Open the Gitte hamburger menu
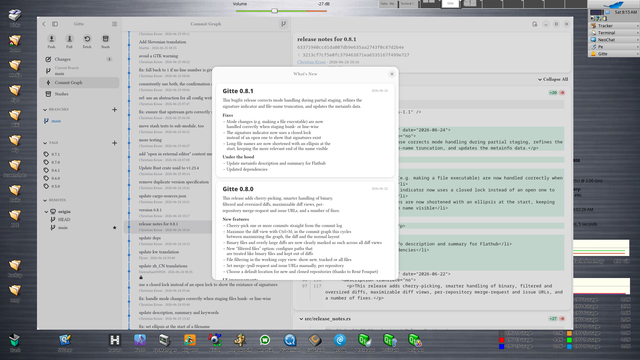This screenshot has width=640, height=360. 115,24
